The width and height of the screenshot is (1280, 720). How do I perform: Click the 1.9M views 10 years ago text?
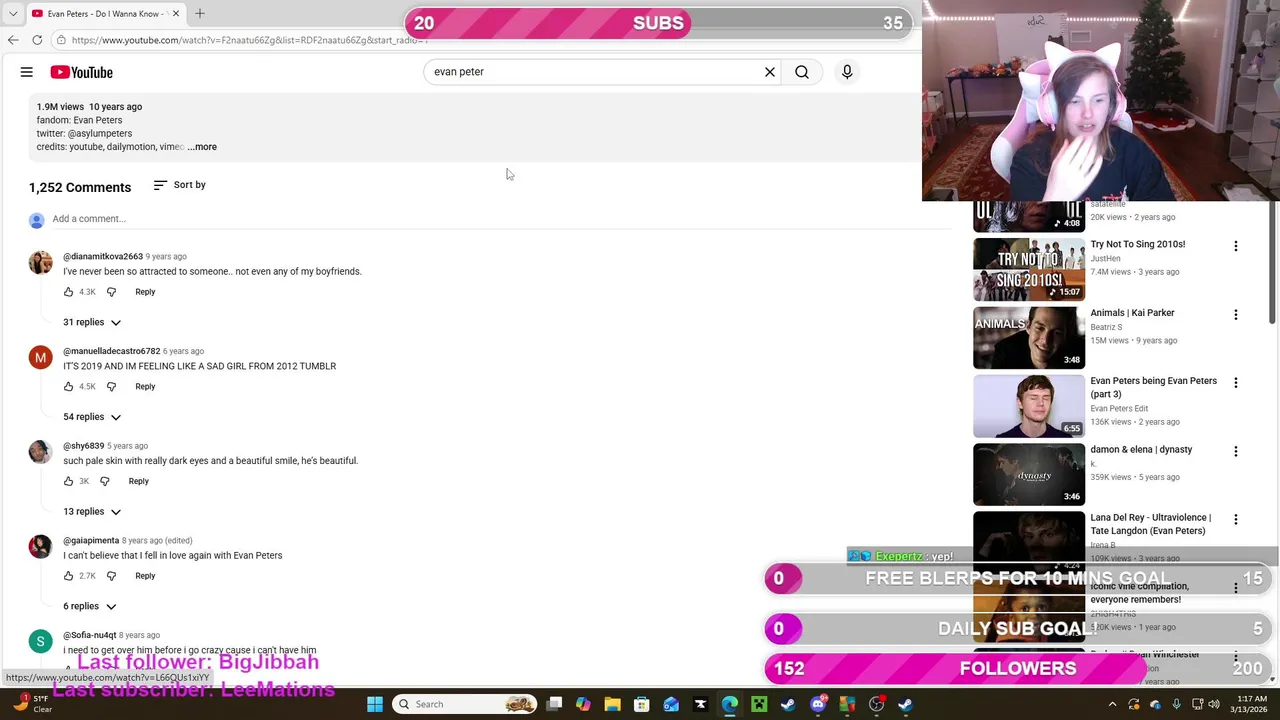point(89,107)
